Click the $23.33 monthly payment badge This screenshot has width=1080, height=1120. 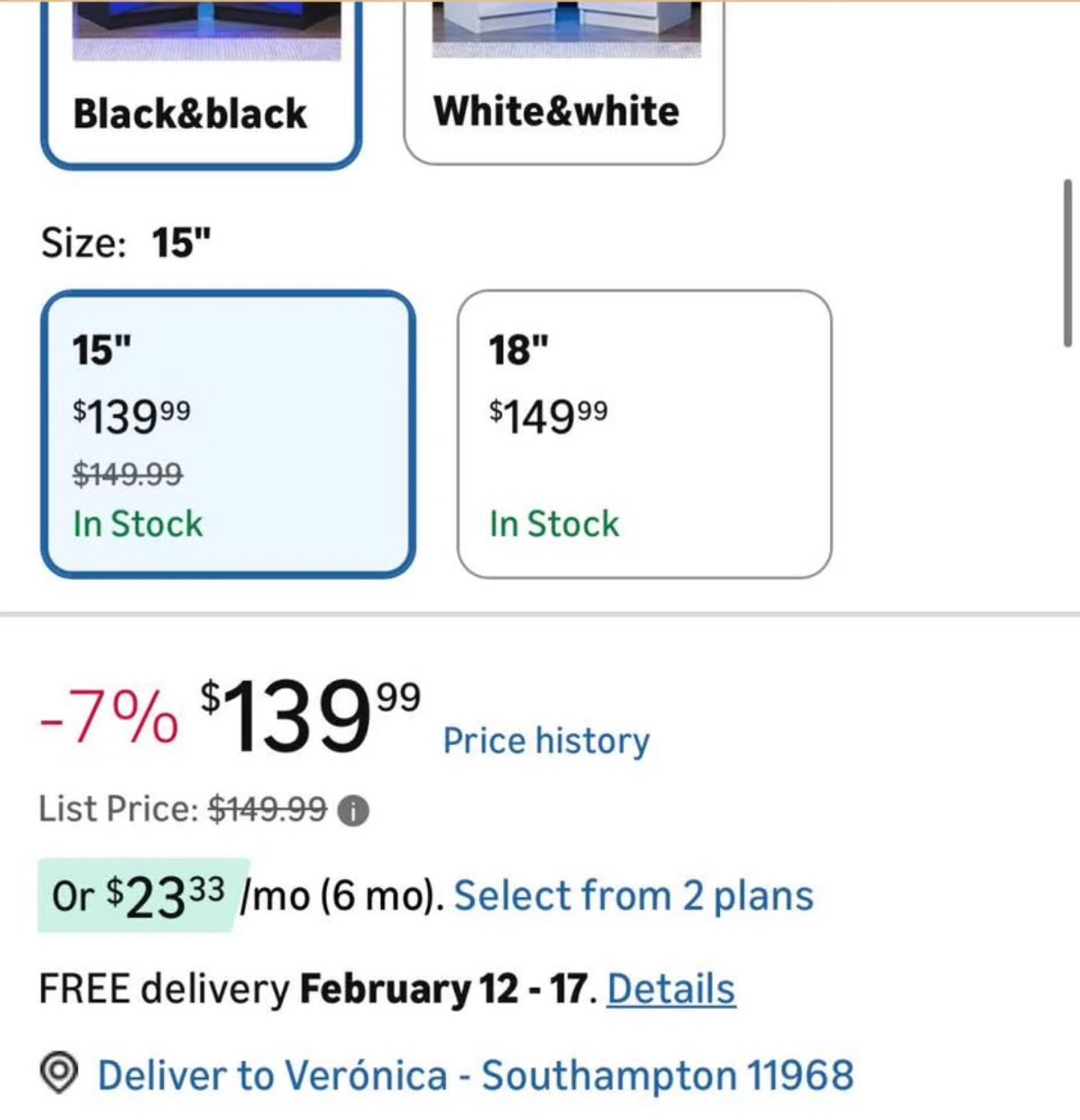(139, 896)
